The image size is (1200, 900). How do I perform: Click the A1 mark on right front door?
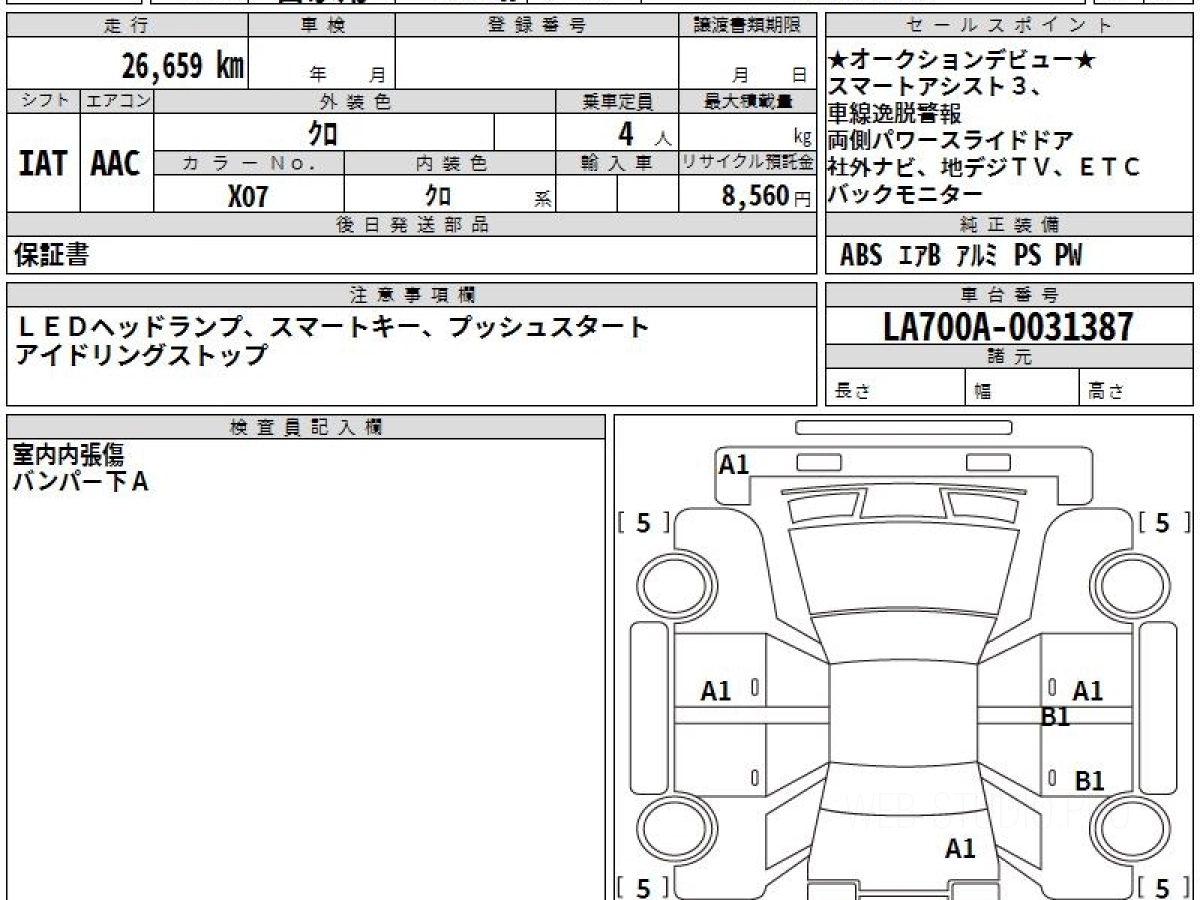(x=1087, y=690)
